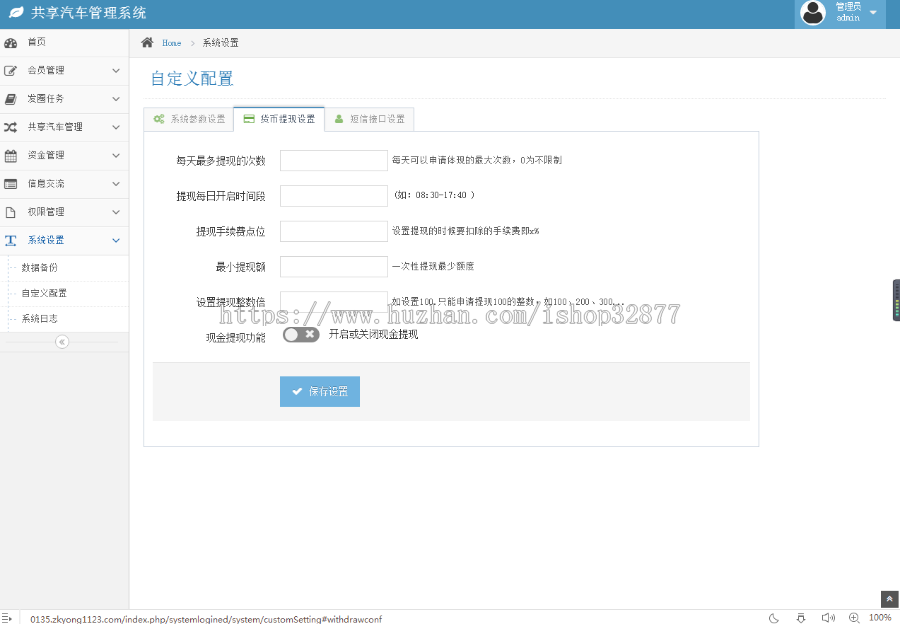The width and height of the screenshot is (900, 624).
Task: Click the zoom percentage control in the status bar
Action: click(x=879, y=617)
